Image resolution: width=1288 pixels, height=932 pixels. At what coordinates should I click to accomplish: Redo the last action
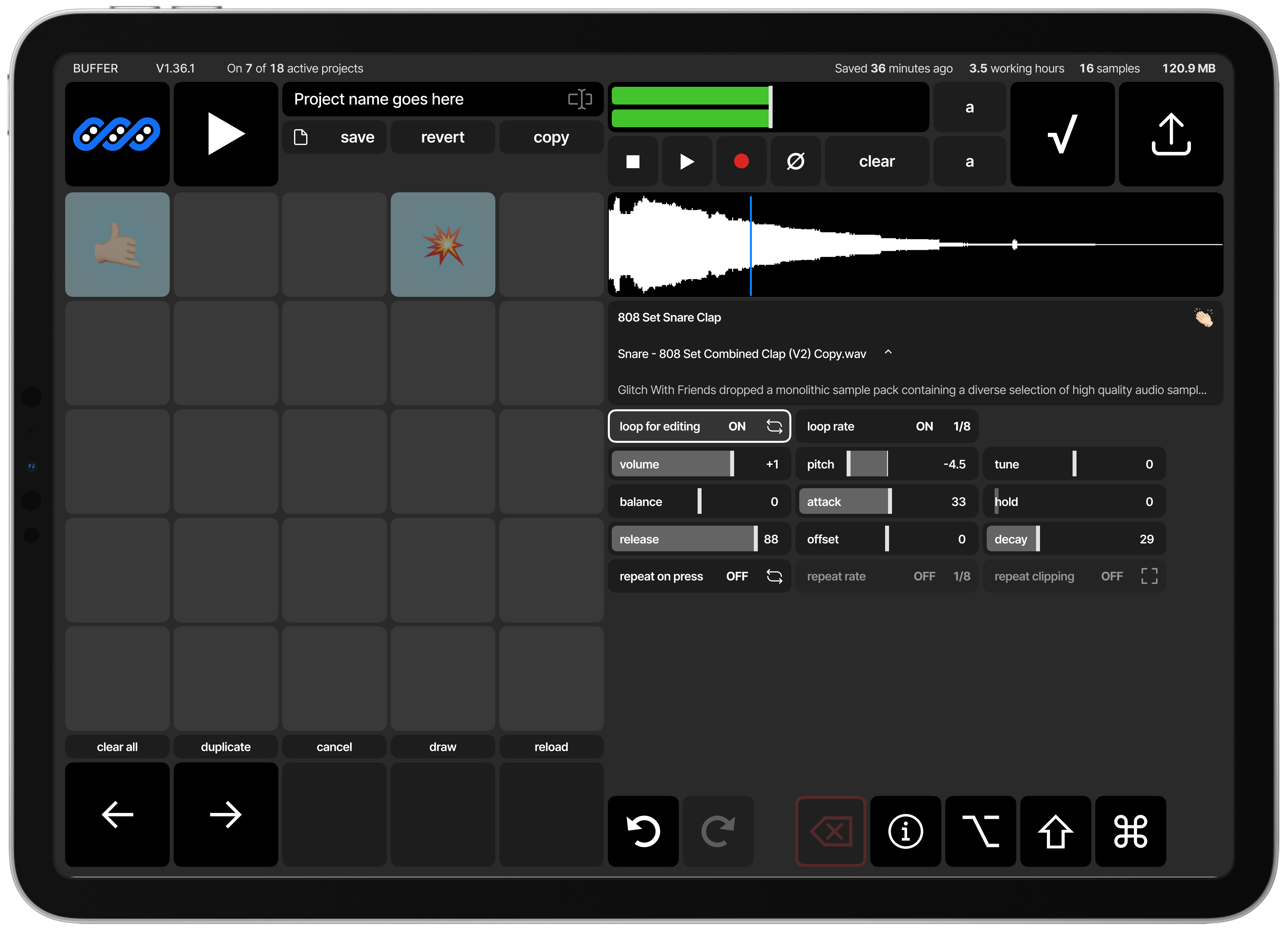[x=718, y=831]
